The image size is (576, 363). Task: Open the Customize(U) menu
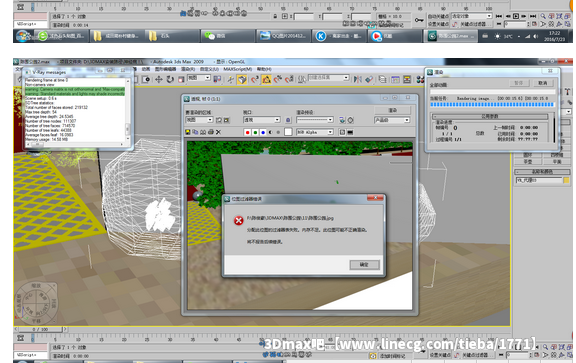(209, 69)
